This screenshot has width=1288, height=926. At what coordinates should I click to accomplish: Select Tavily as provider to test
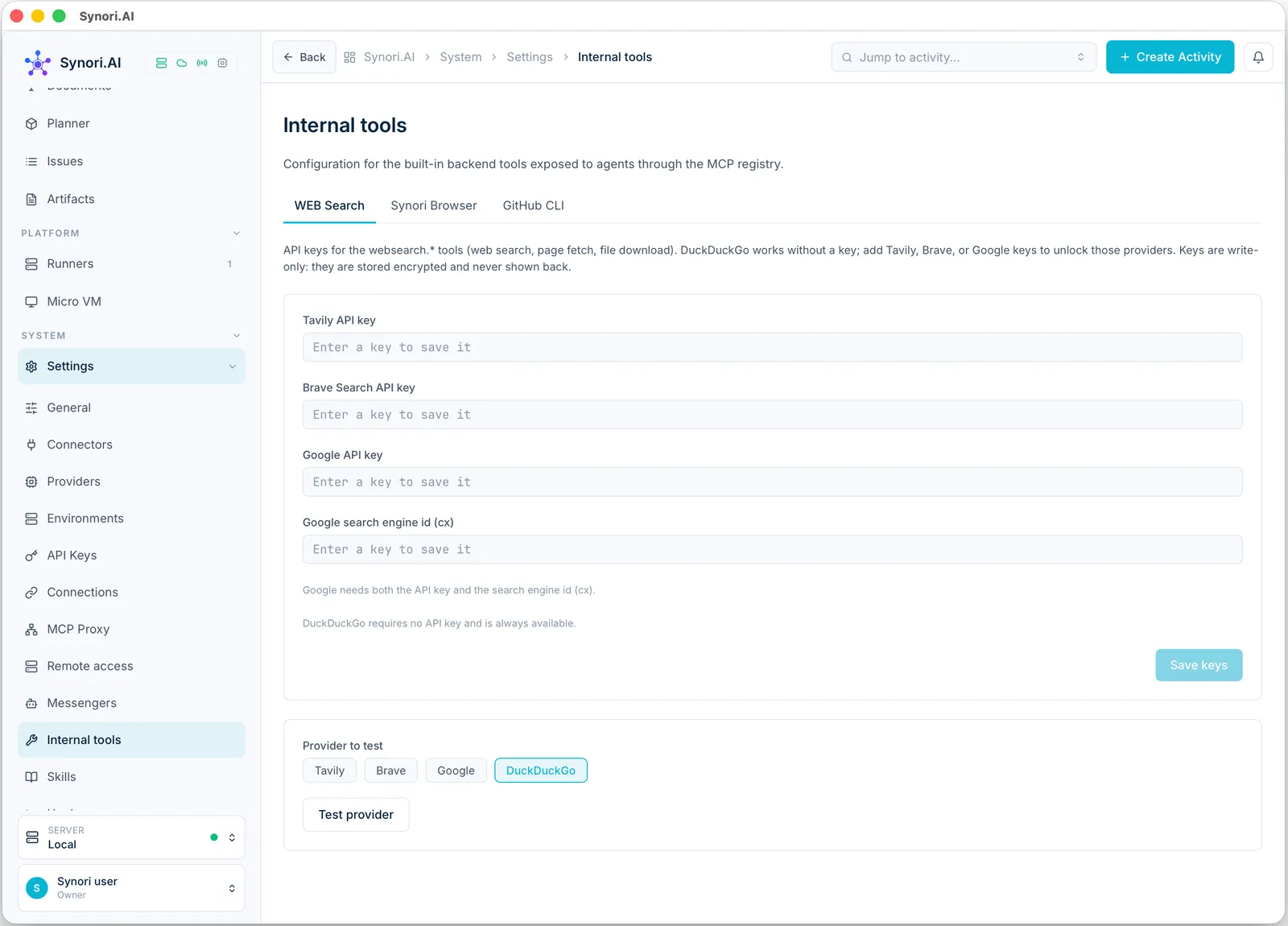coord(329,771)
